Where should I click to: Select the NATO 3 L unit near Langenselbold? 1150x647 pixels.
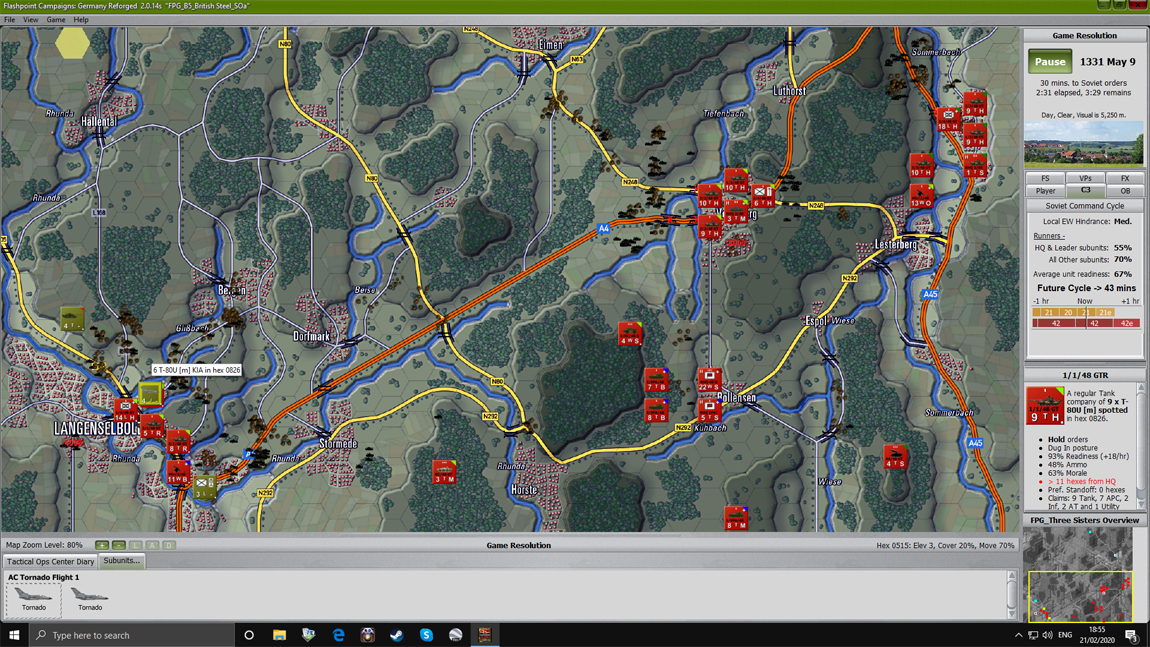click(205, 487)
